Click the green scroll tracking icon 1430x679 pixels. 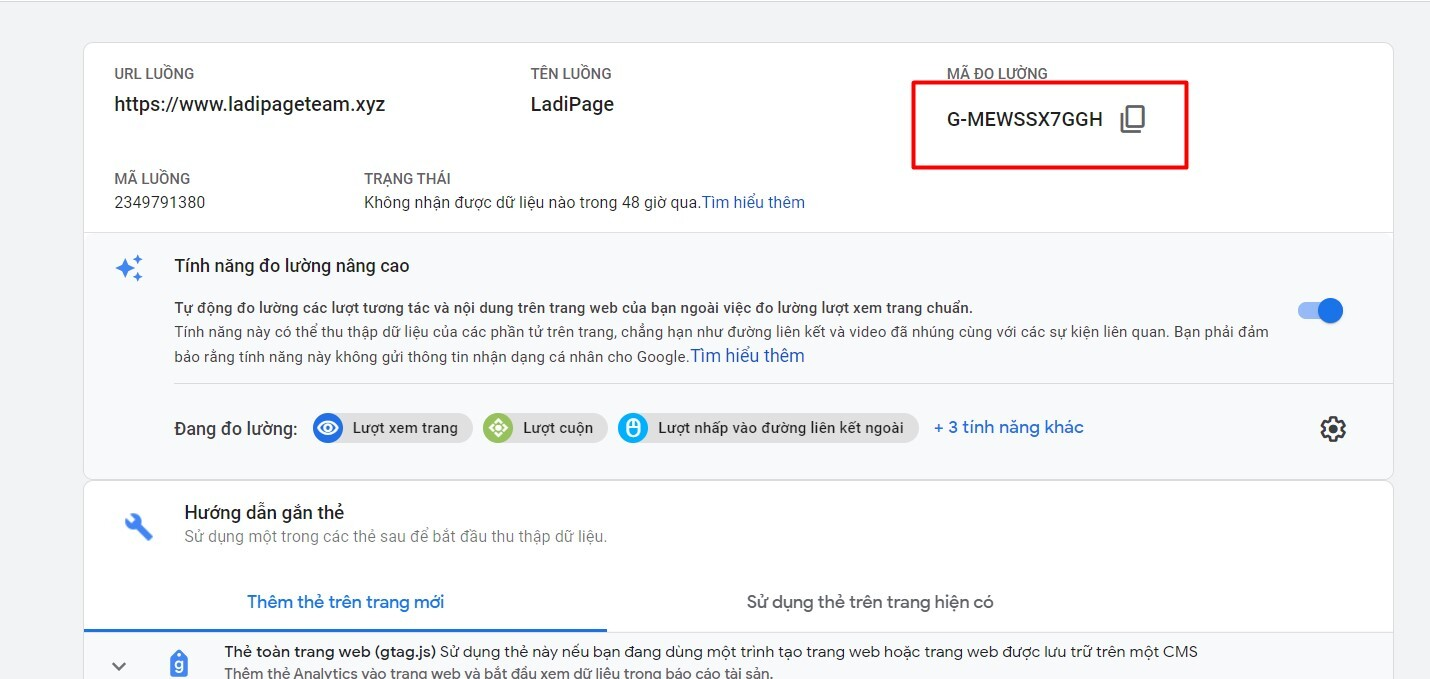pos(497,429)
